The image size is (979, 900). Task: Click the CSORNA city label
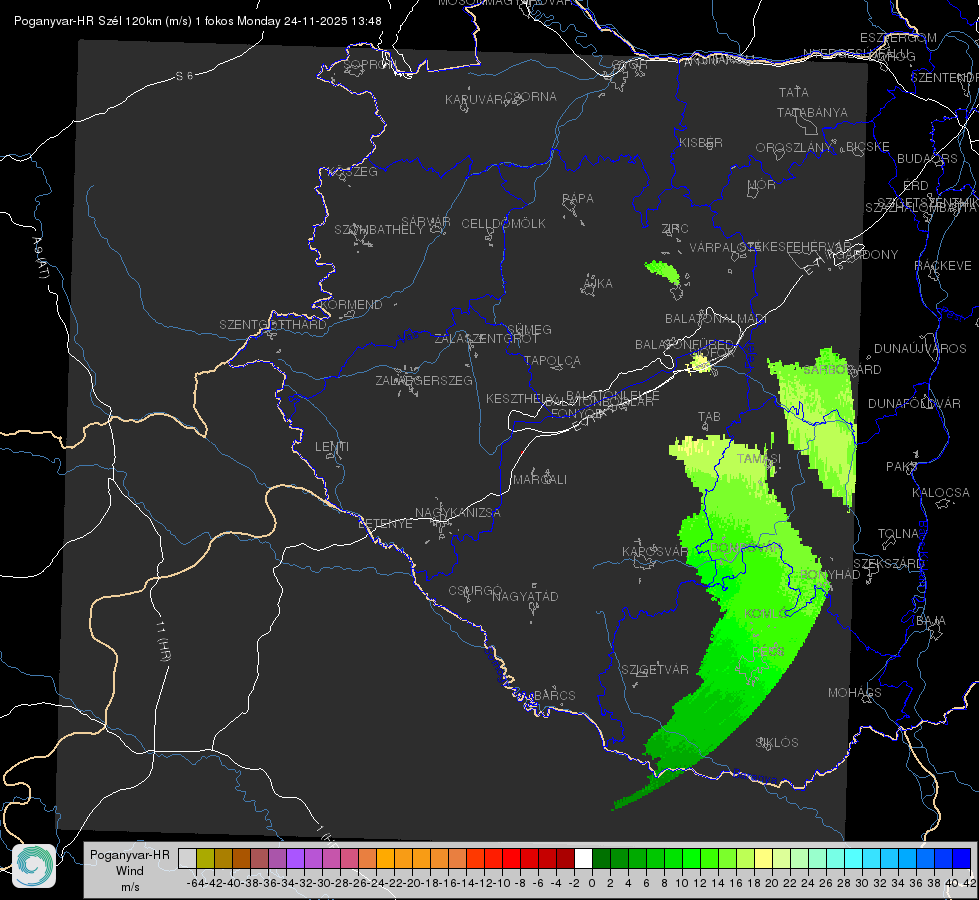tap(531, 97)
